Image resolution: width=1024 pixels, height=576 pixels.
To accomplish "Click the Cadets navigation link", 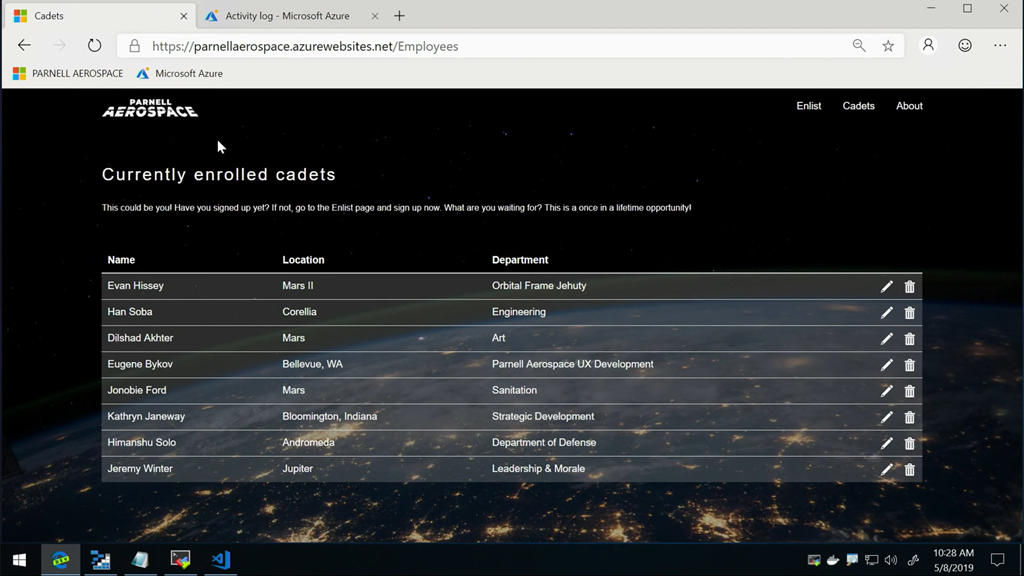I will [858, 106].
